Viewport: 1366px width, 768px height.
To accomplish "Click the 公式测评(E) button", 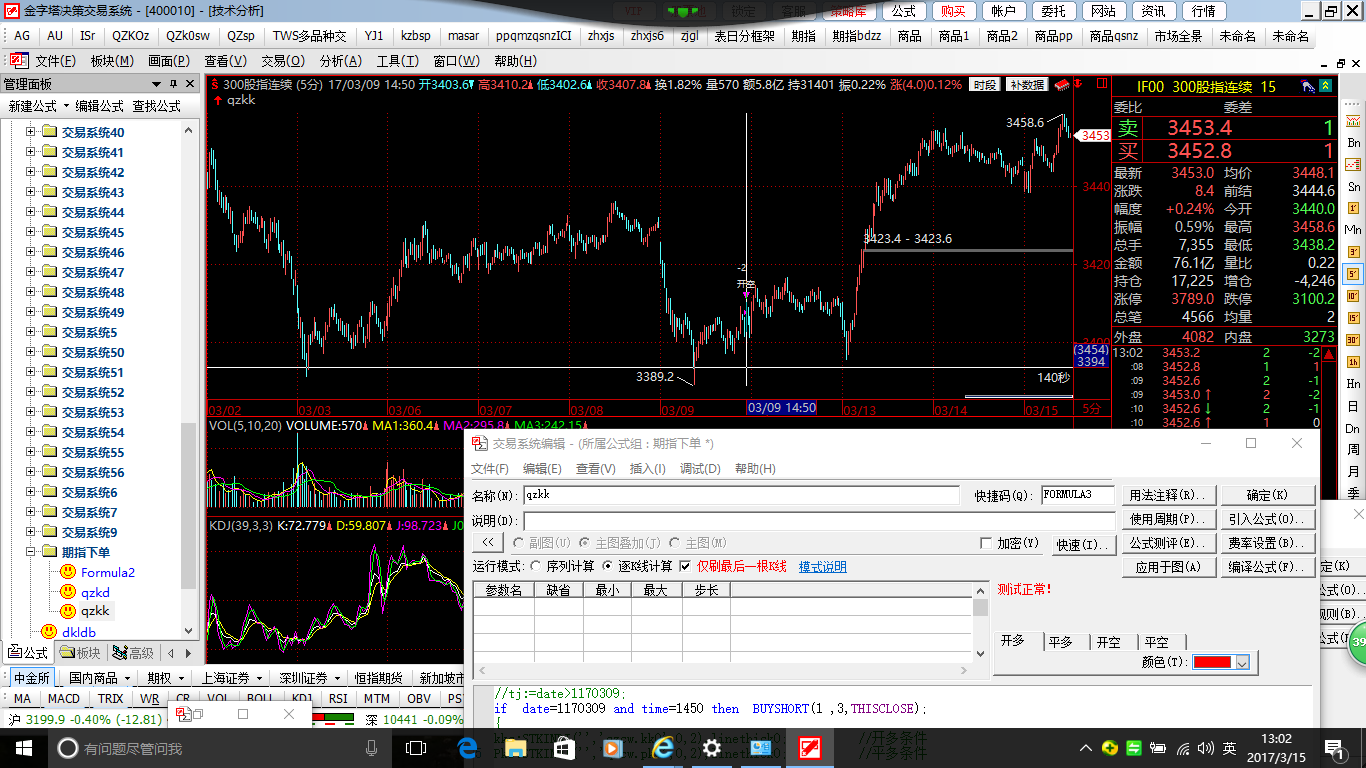I will 1168,543.
